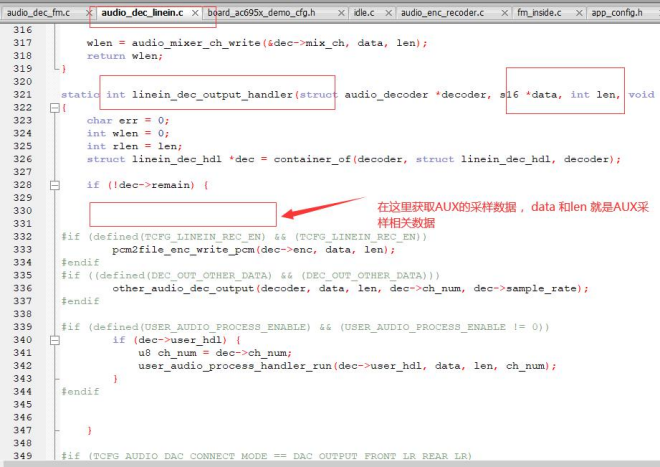Click the linein_dec_output_handler function name

point(213,95)
